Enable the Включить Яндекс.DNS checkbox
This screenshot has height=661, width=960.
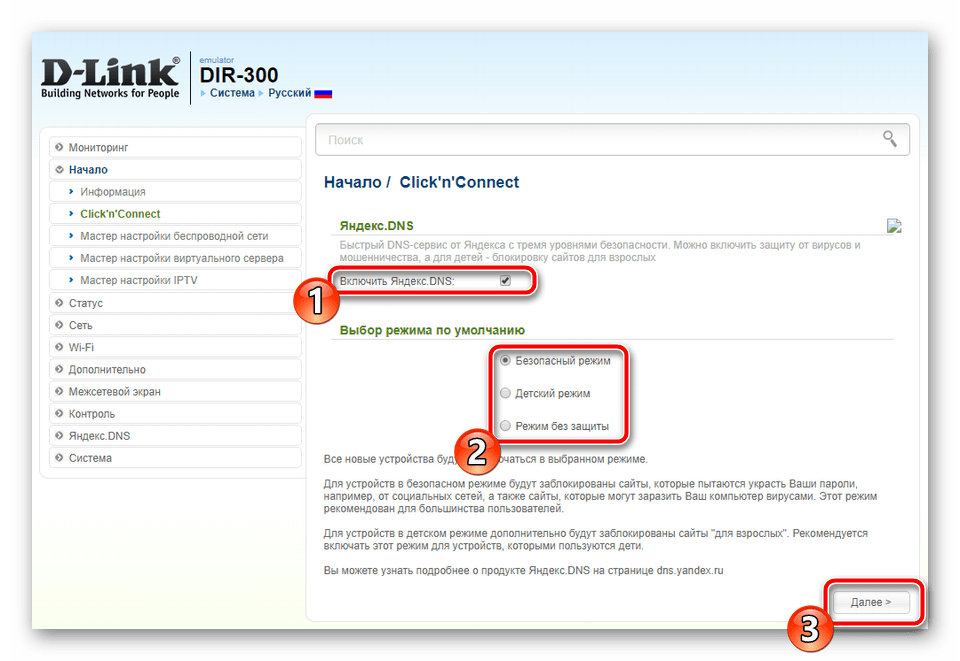(505, 281)
